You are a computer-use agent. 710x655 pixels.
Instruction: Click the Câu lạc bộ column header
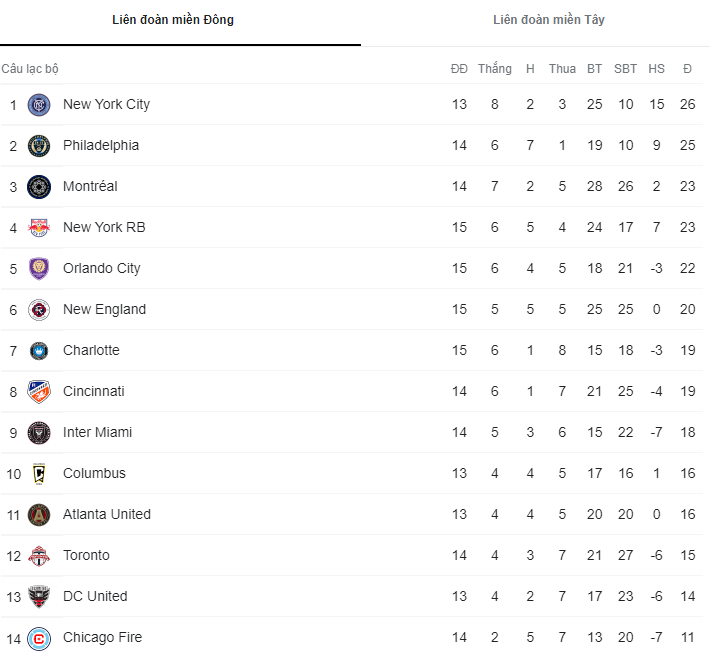[30, 69]
